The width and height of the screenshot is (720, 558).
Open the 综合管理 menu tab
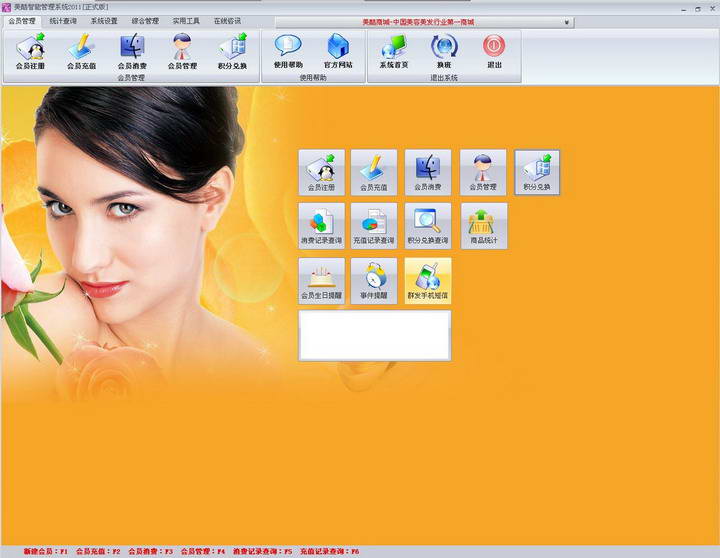145,21
